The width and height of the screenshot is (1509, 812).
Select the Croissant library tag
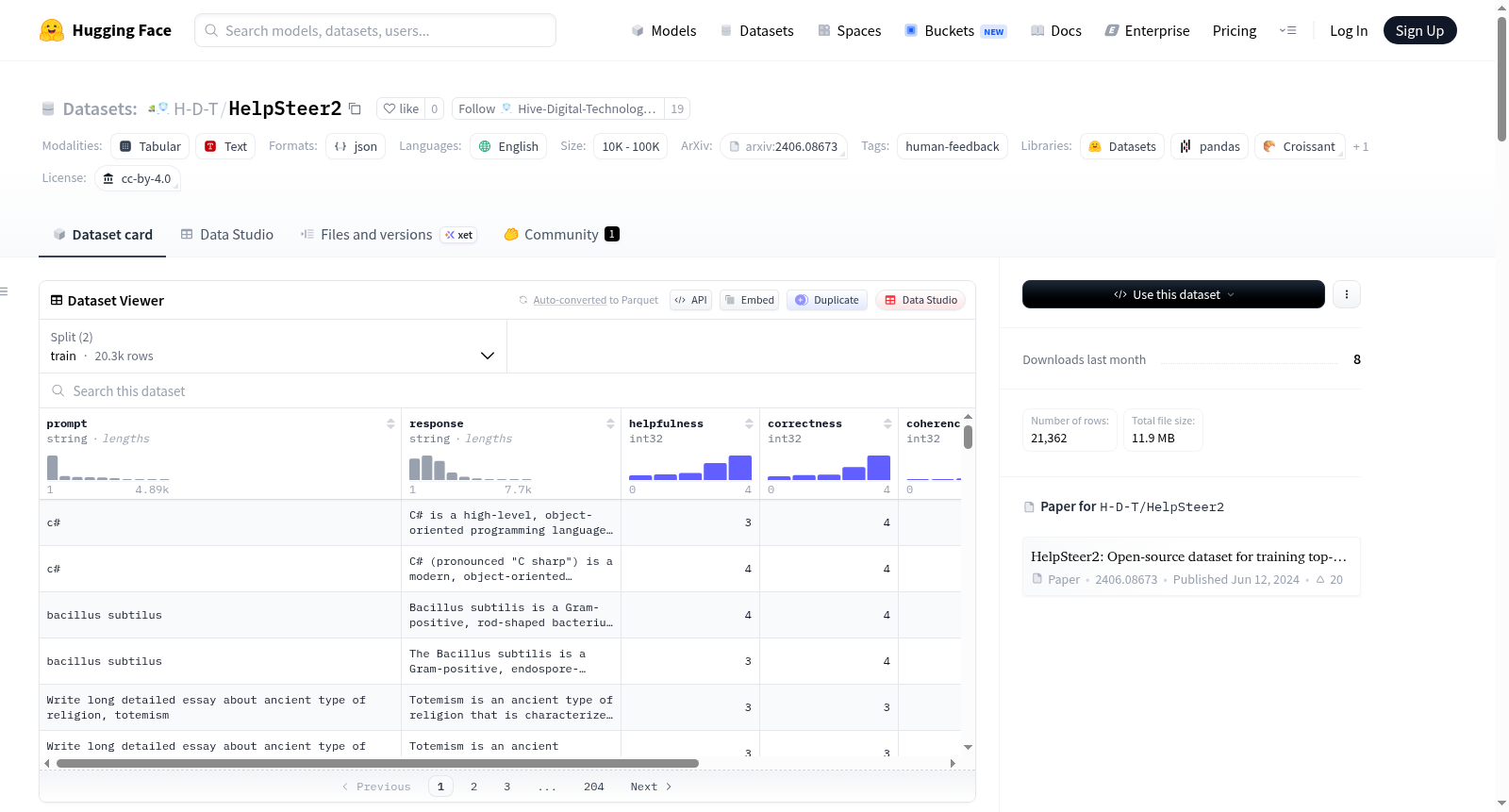1300,146
